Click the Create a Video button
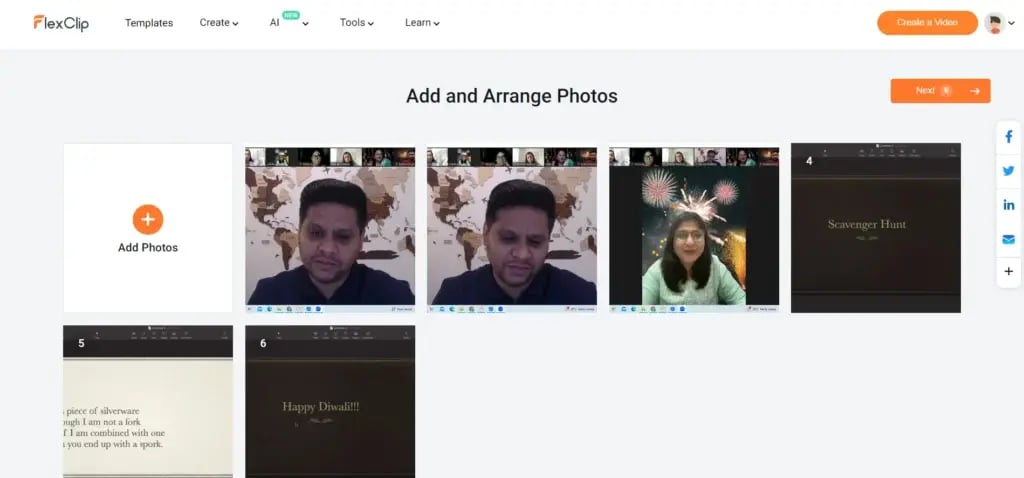 click(927, 23)
